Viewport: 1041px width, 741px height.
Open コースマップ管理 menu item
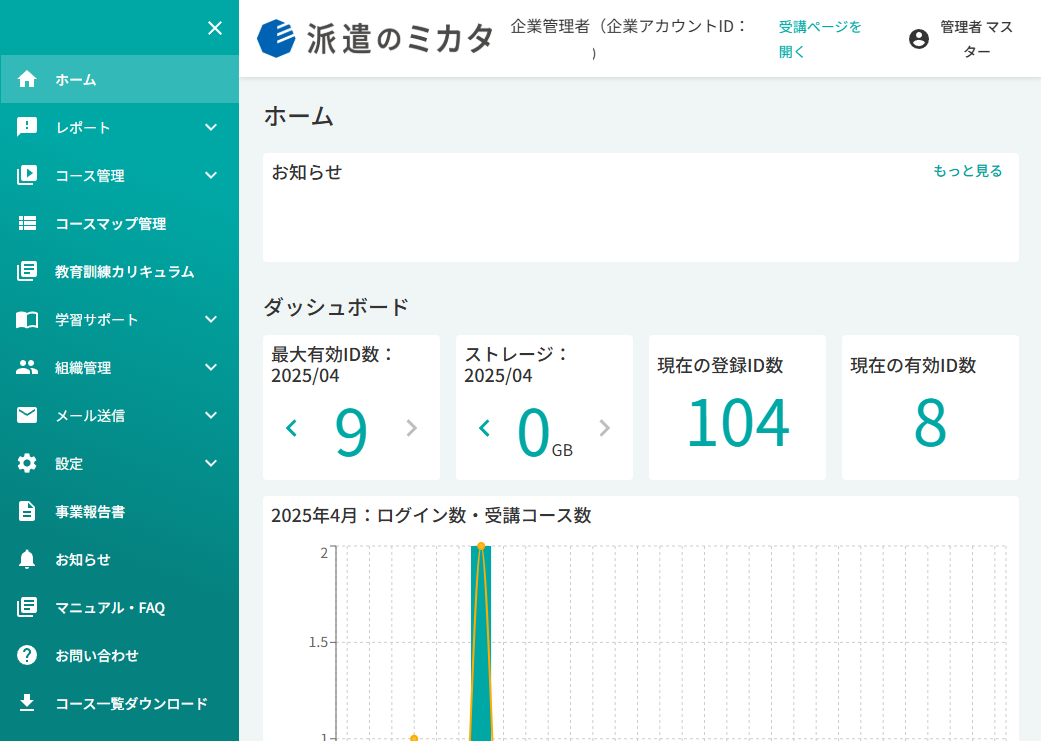click(120, 223)
